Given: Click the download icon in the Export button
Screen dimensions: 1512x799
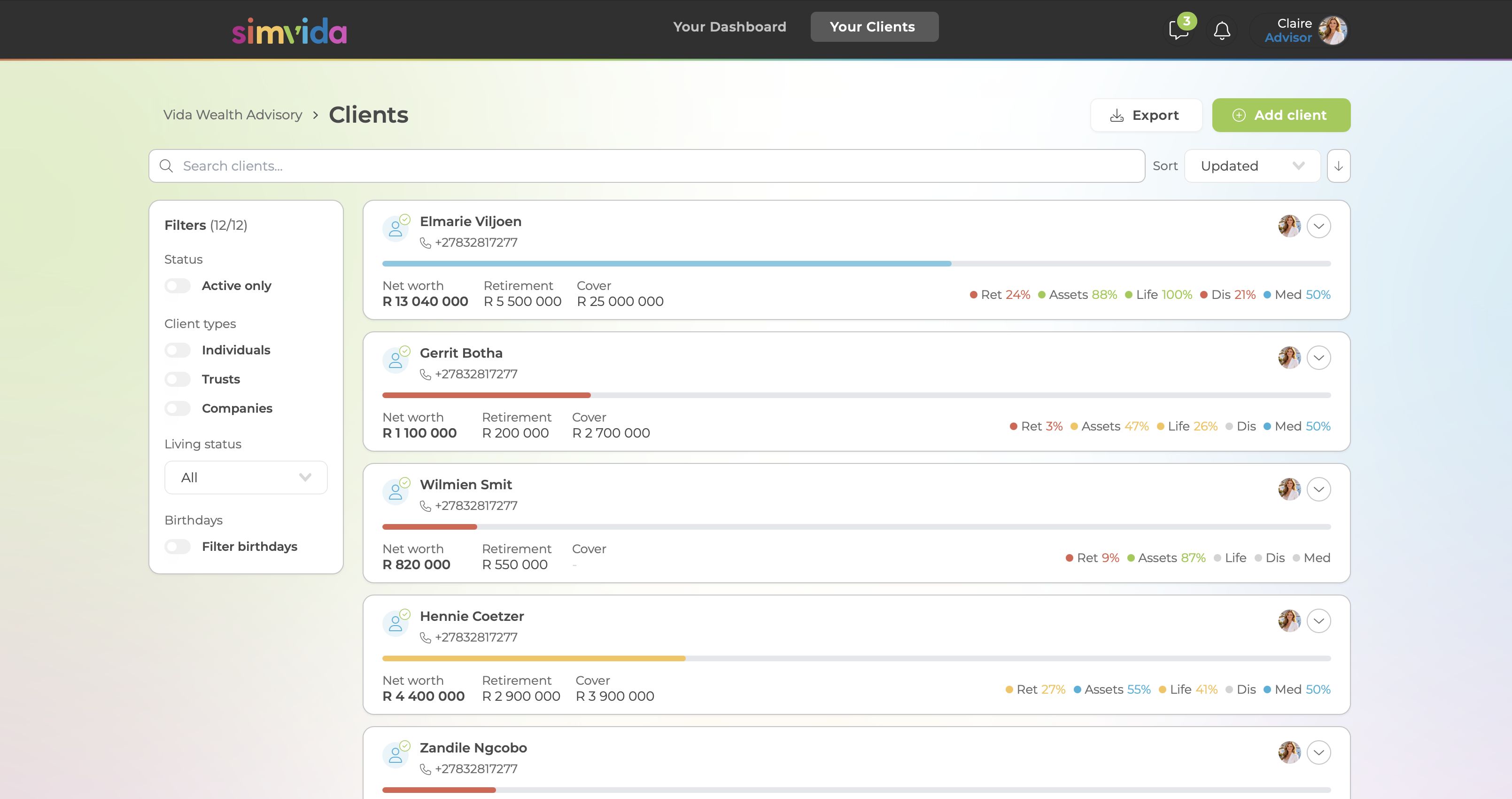Looking at the screenshot, I should [1117, 116].
